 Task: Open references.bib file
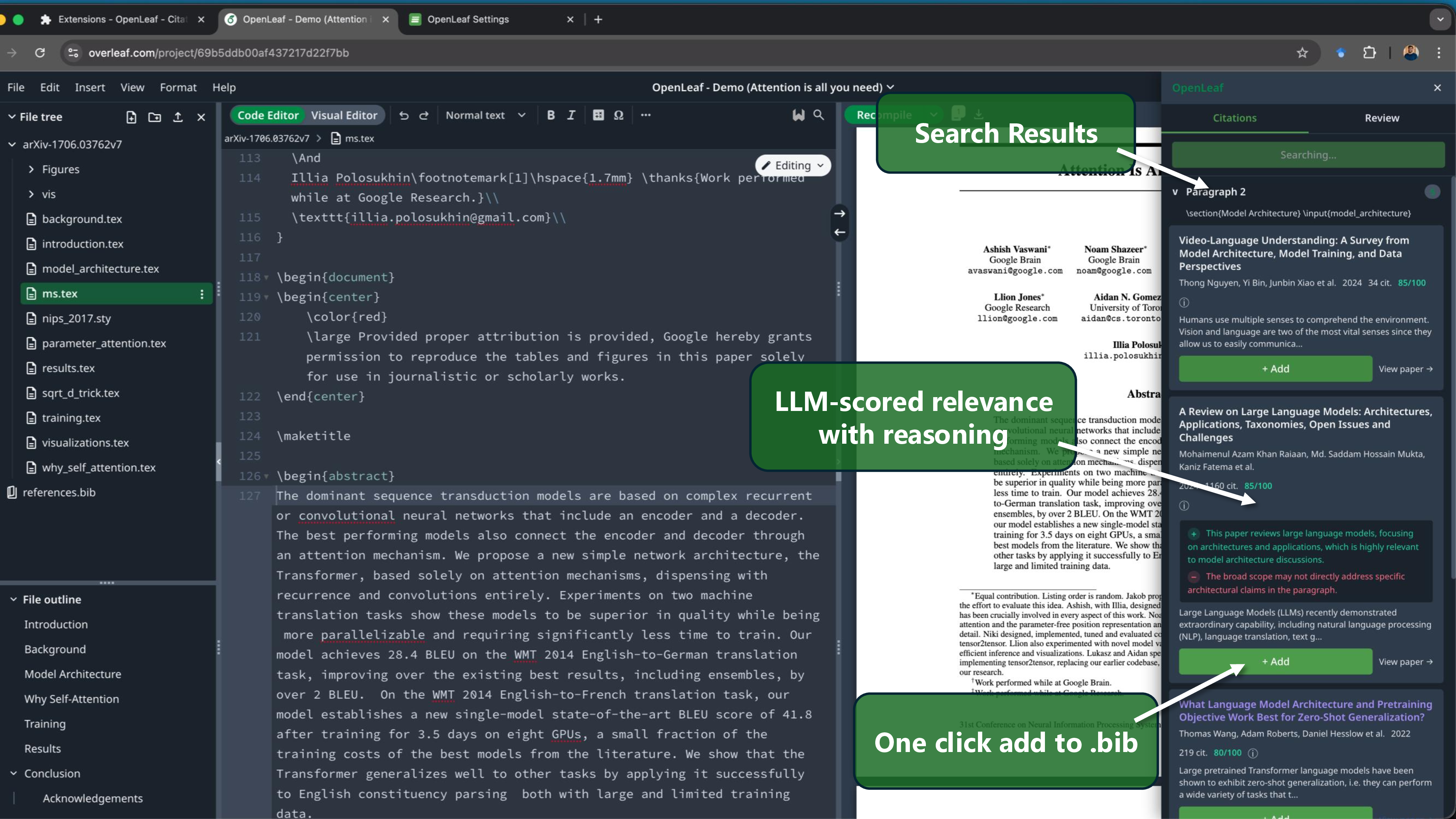59,493
